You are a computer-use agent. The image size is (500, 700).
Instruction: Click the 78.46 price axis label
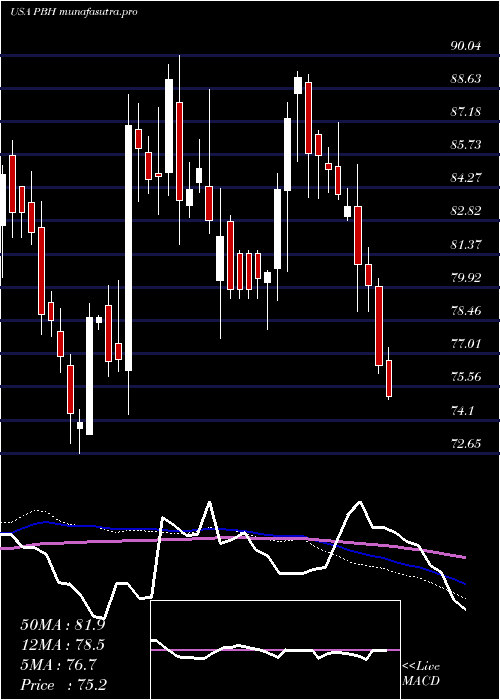pos(467,310)
